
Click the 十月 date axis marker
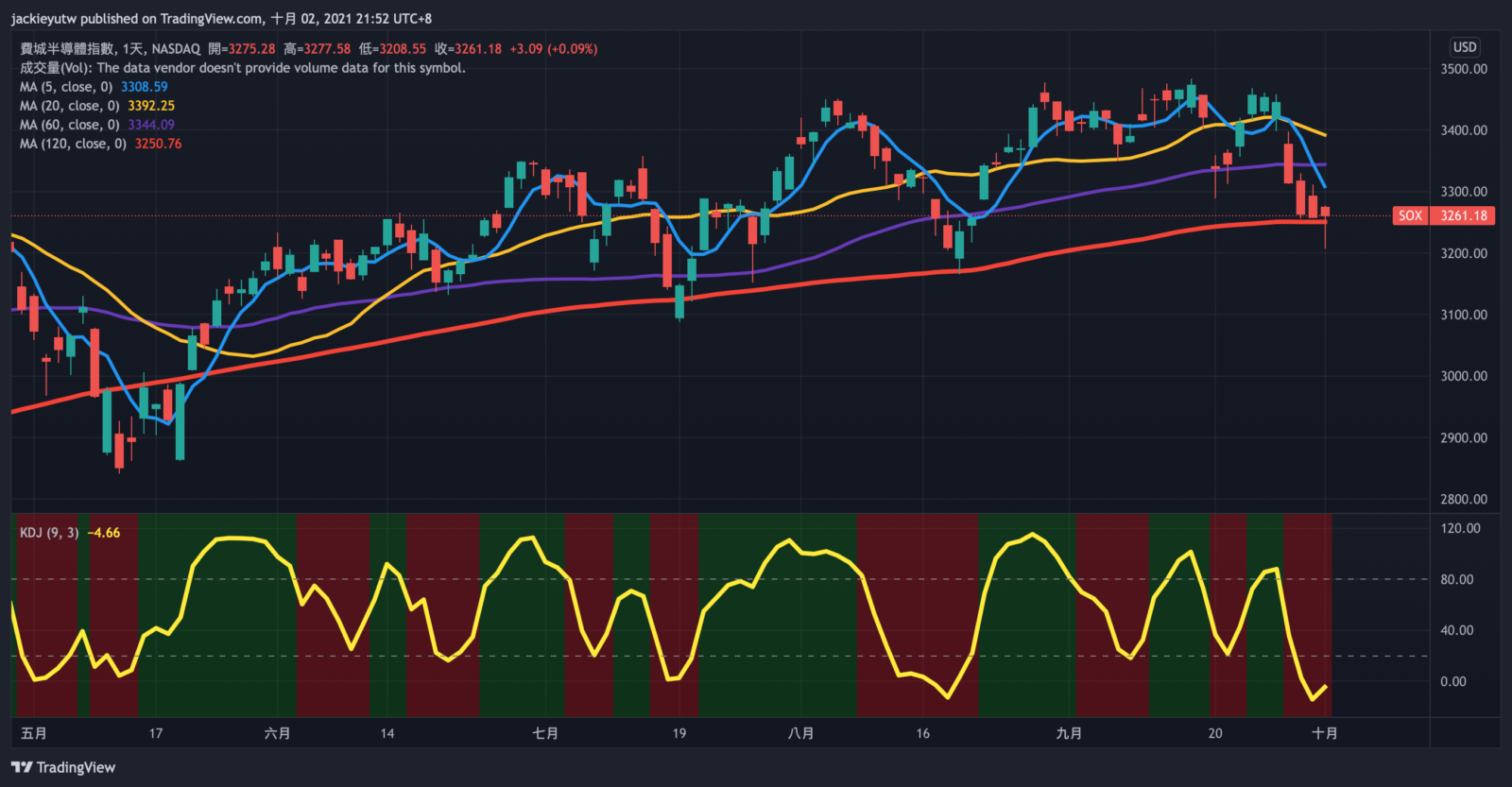point(1325,733)
